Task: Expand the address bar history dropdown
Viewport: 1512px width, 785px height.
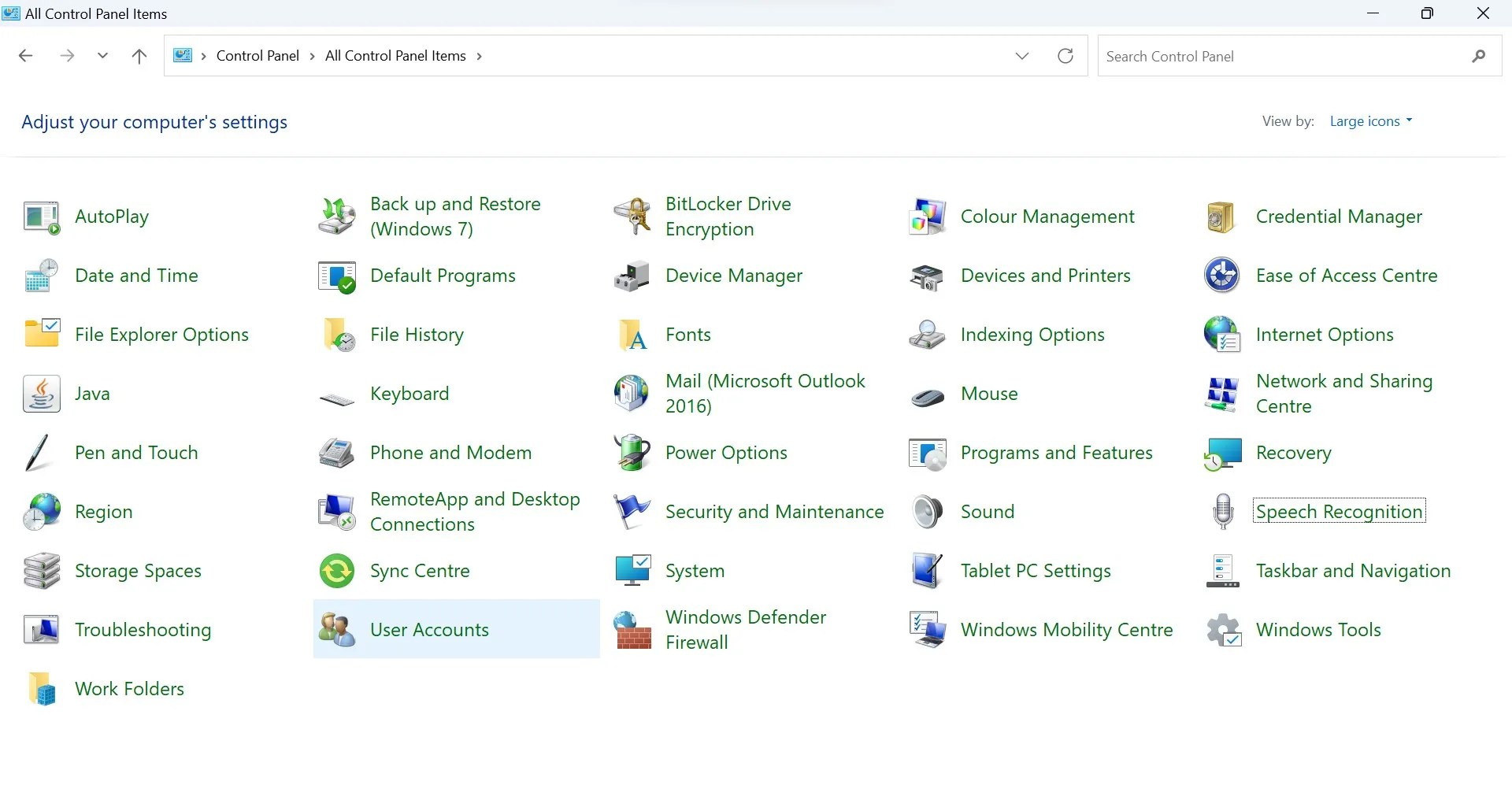Action: pyautogui.click(x=1021, y=55)
